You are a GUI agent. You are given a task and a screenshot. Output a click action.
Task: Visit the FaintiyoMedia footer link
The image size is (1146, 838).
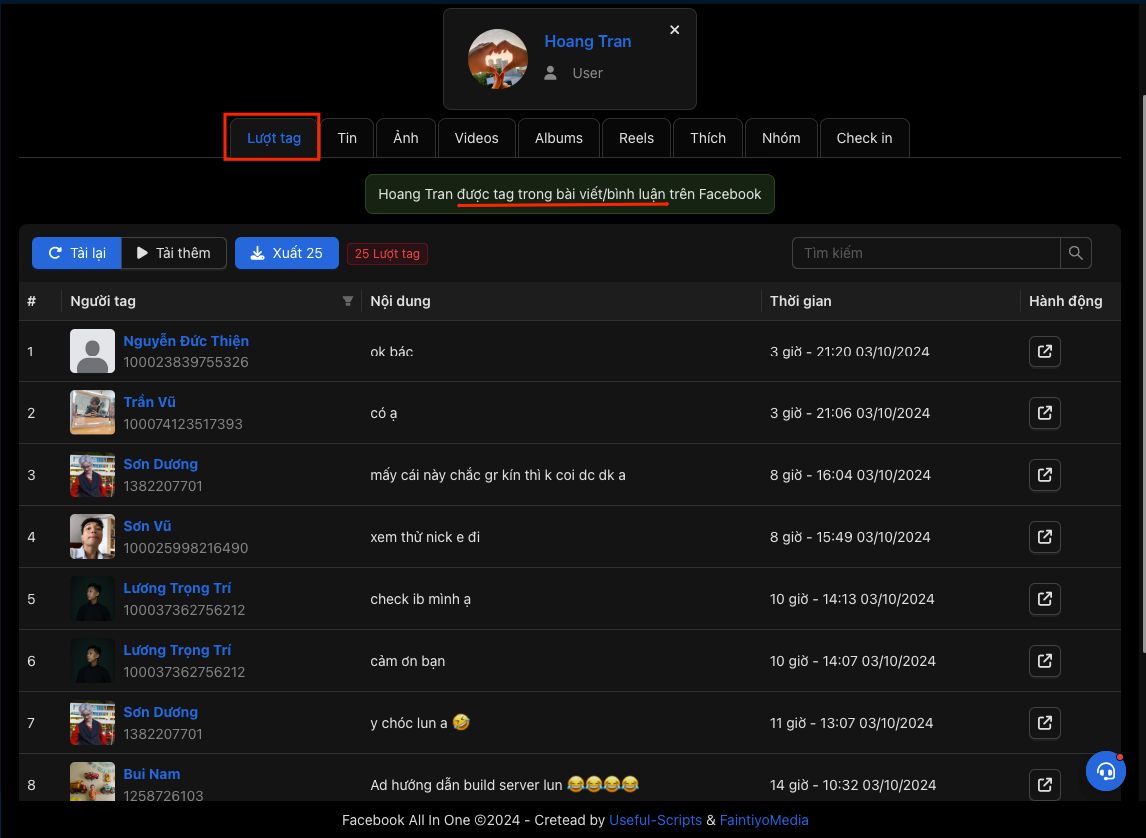point(764,820)
